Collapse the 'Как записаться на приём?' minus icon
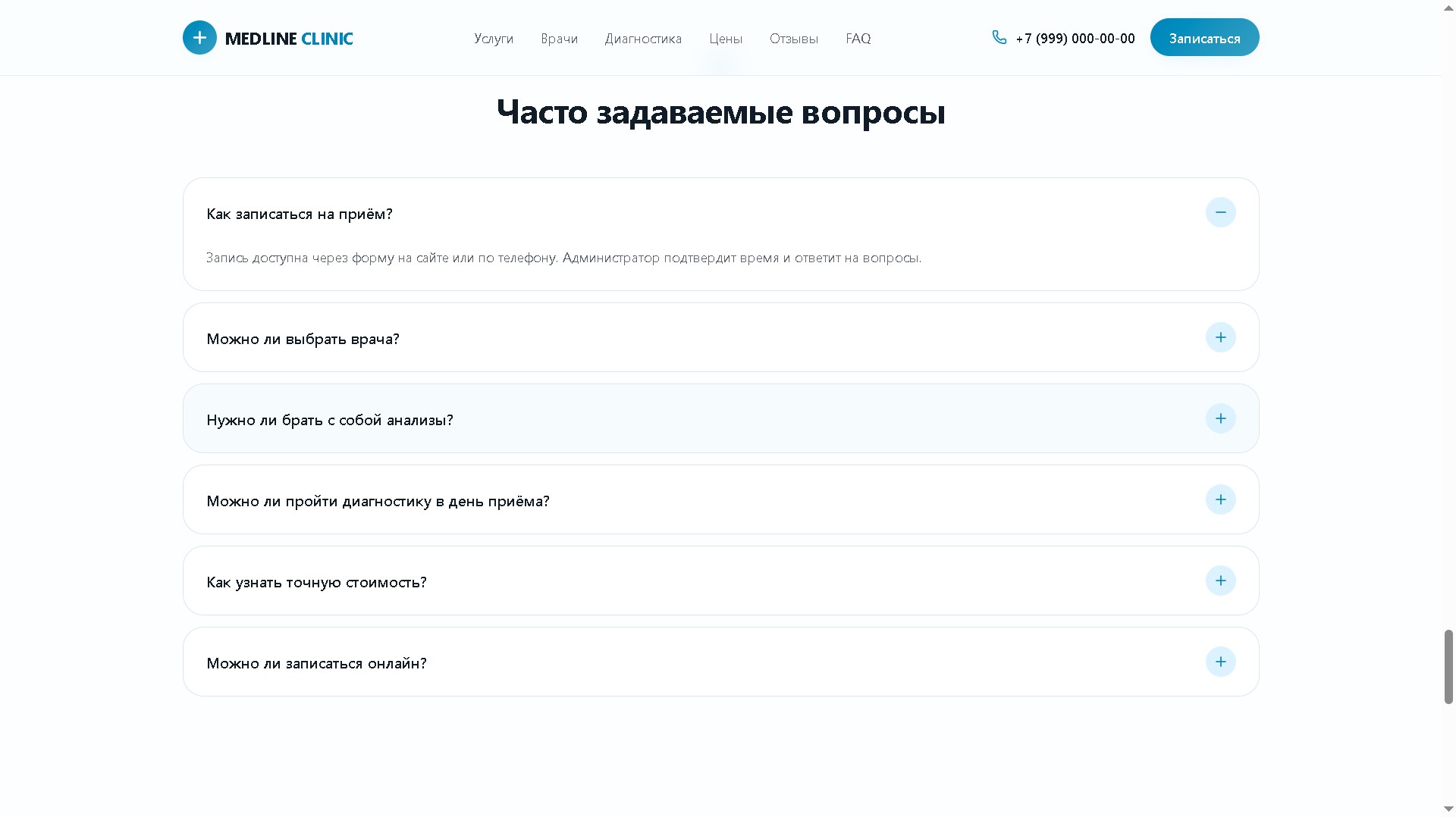This screenshot has width=1456, height=817. pos(1220,212)
